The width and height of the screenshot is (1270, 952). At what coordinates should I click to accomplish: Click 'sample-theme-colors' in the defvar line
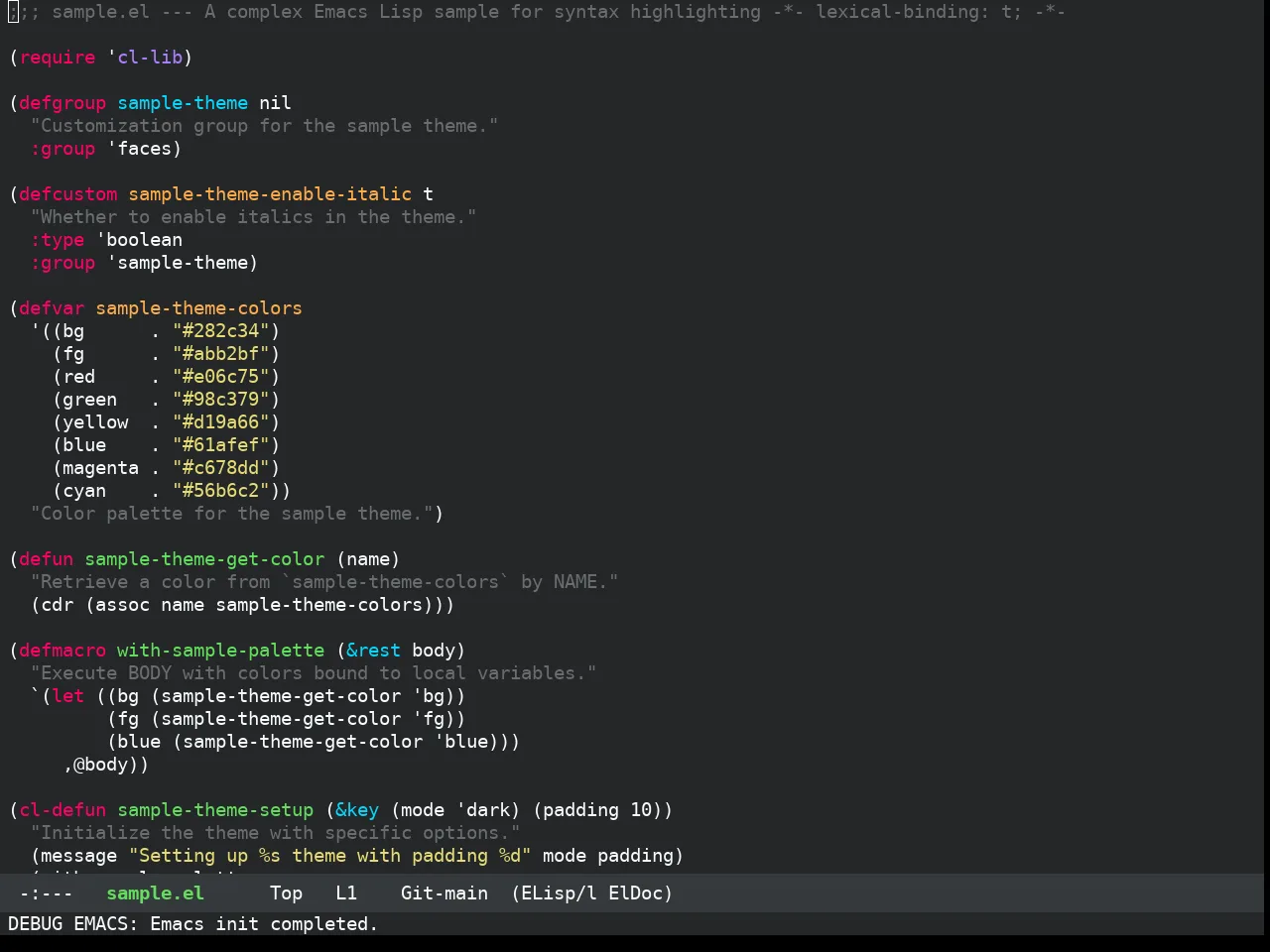(x=199, y=308)
